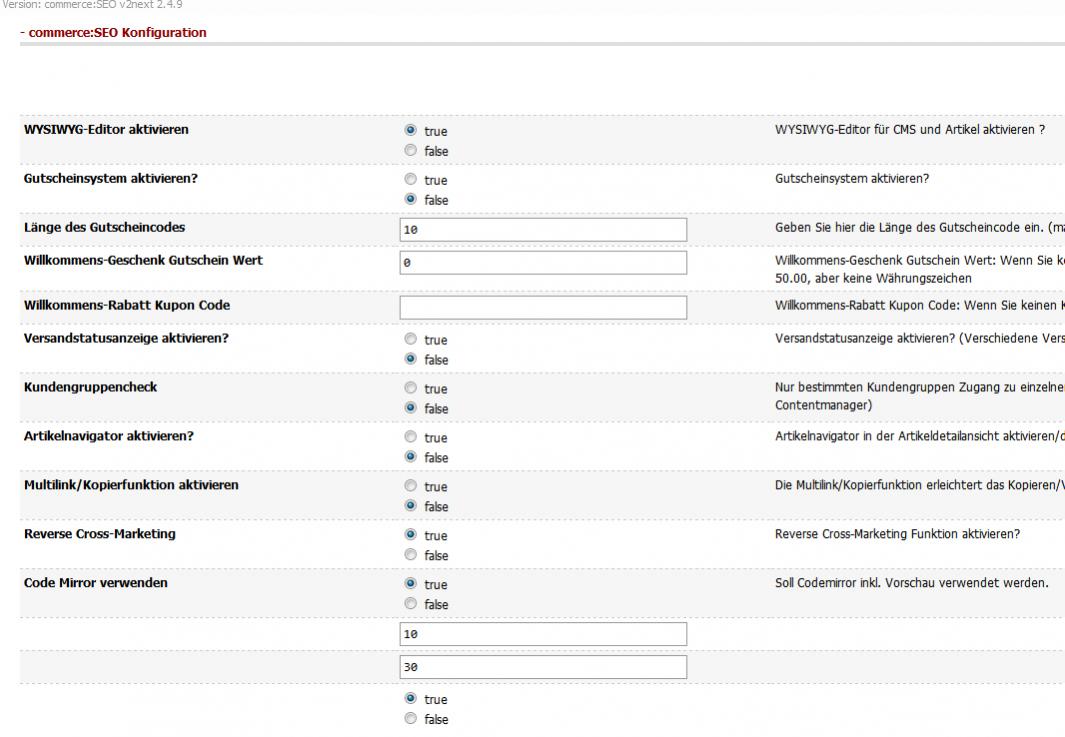This screenshot has height=737, width=1065.
Task: Select false for Kundengruppencheck
Action: tap(410, 408)
